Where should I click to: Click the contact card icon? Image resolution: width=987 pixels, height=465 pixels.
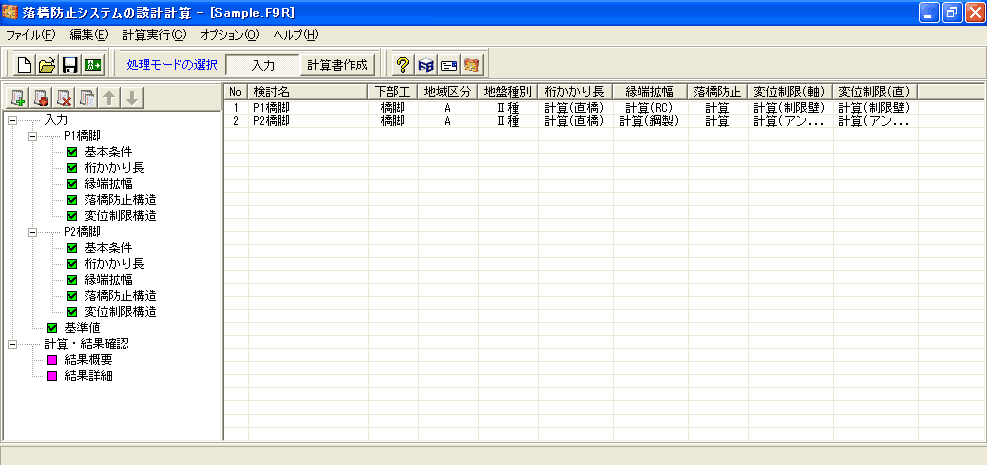tap(449, 65)
